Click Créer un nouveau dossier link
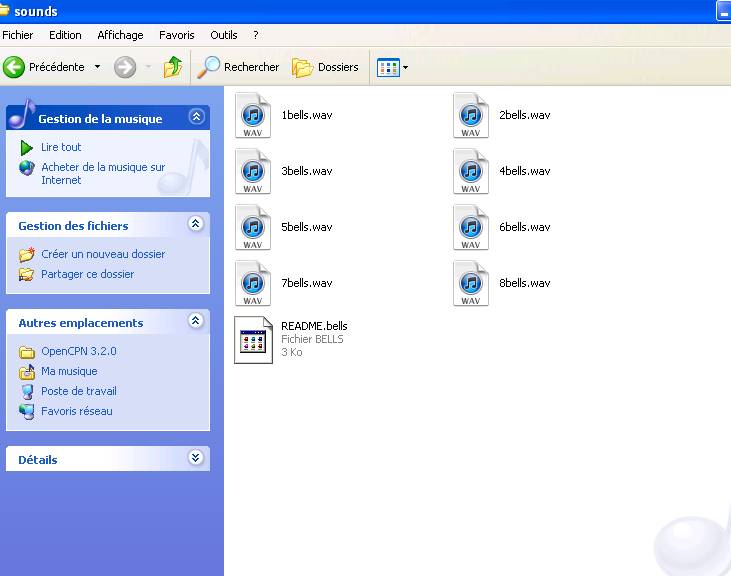 [x=102, y=254]
